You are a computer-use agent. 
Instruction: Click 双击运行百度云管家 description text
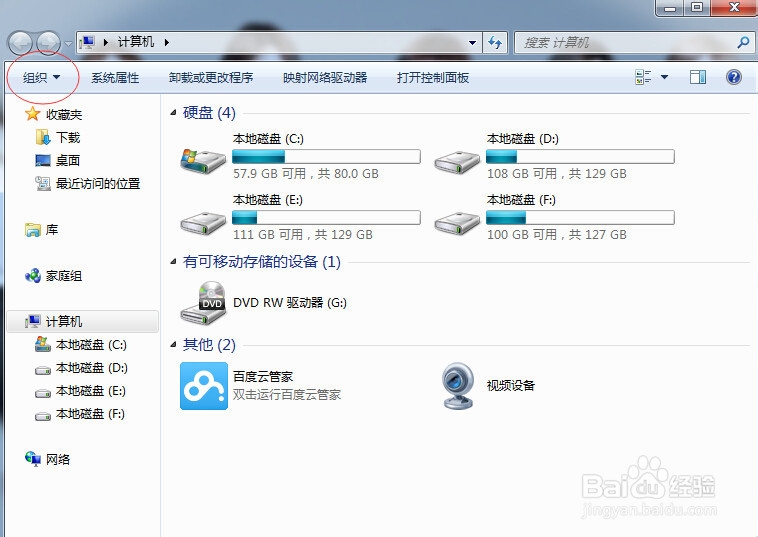[287, 394]
